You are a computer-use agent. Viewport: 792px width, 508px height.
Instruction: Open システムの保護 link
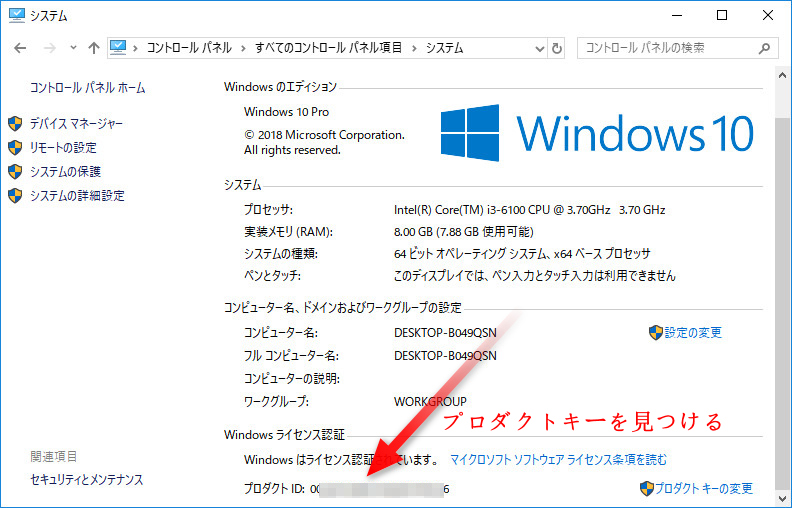pos(65,172)
